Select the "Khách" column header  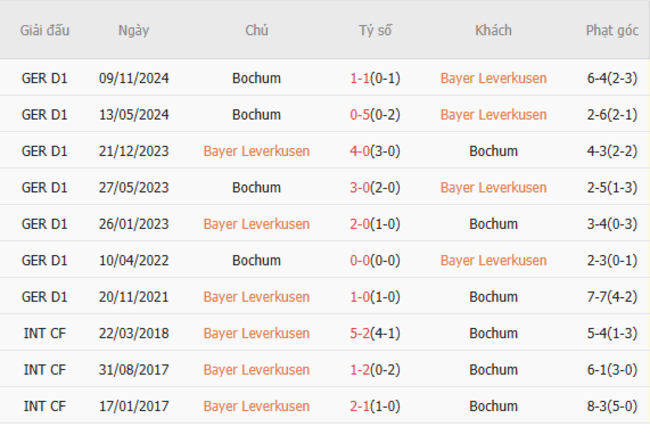(493, 30)
